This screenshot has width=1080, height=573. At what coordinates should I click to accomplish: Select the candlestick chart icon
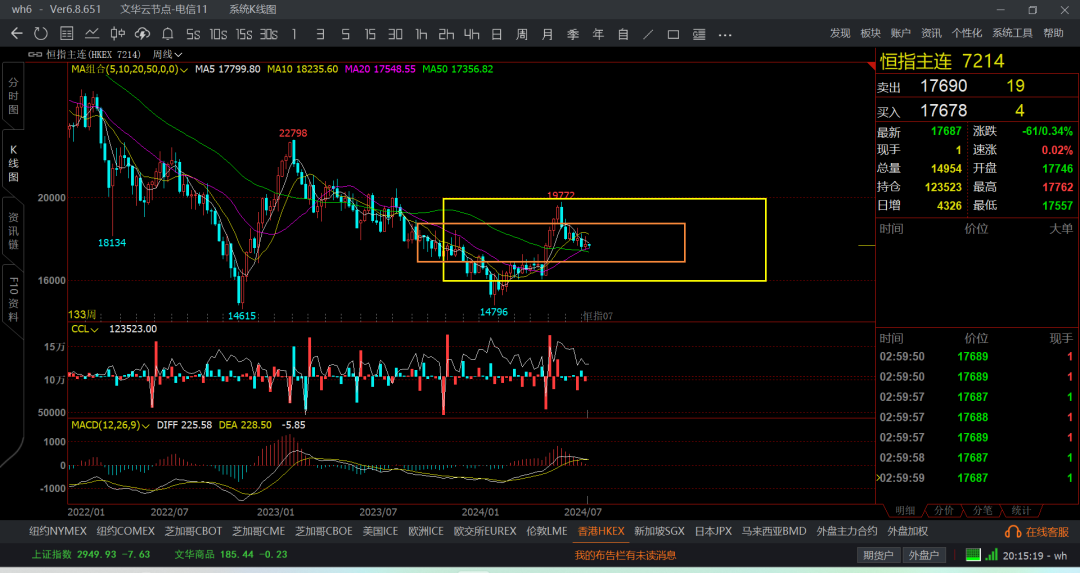click(118, 34)
